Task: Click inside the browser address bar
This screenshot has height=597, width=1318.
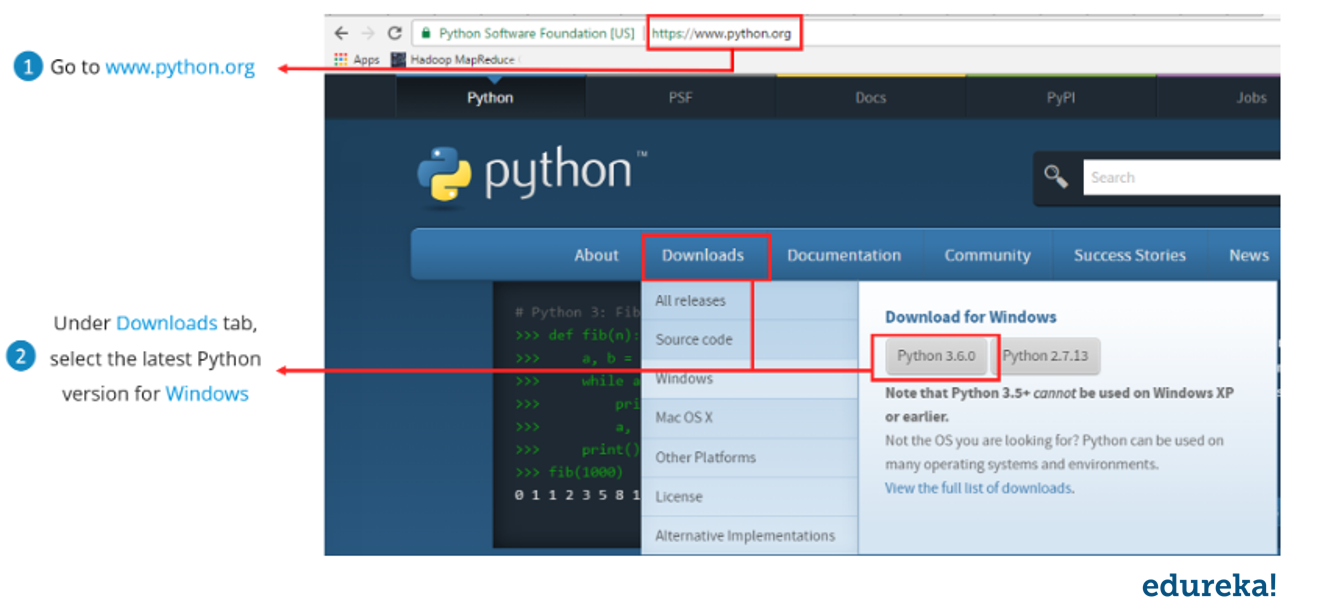Action: (723, 32)
